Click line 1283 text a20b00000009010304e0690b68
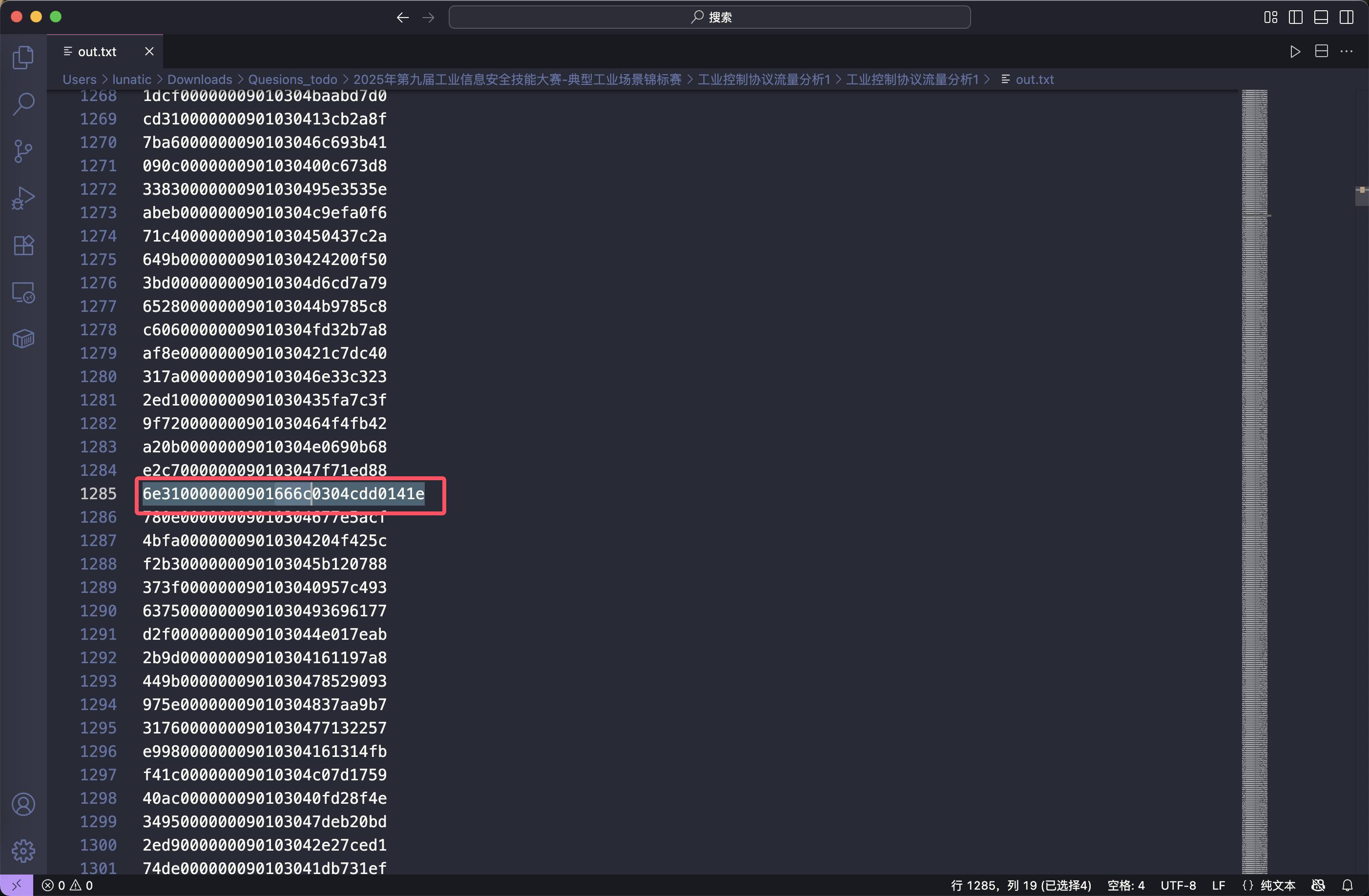The image size is (1369, 896). pyautogui.click(x=265, y=447)
